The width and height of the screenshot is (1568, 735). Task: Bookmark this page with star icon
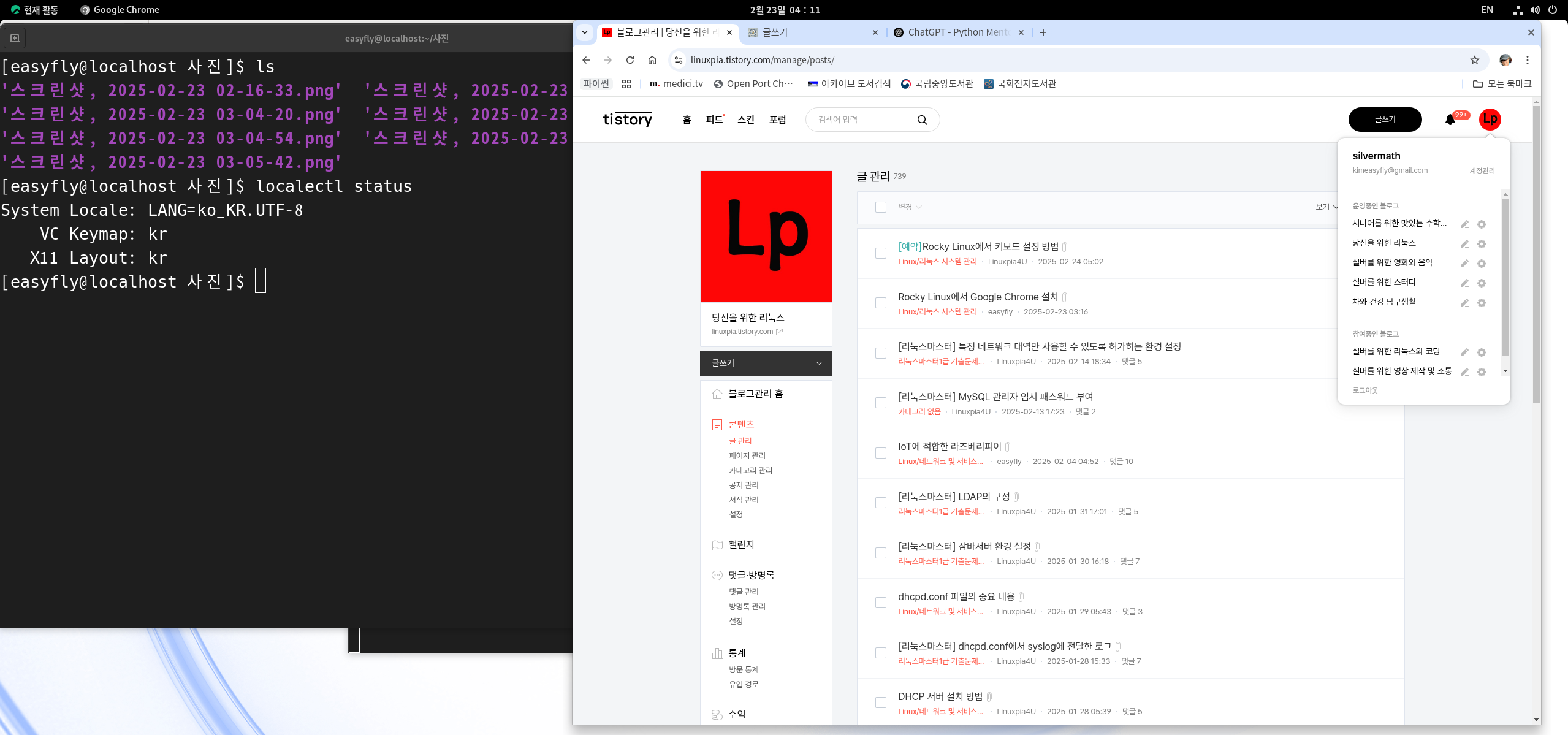1475,60
